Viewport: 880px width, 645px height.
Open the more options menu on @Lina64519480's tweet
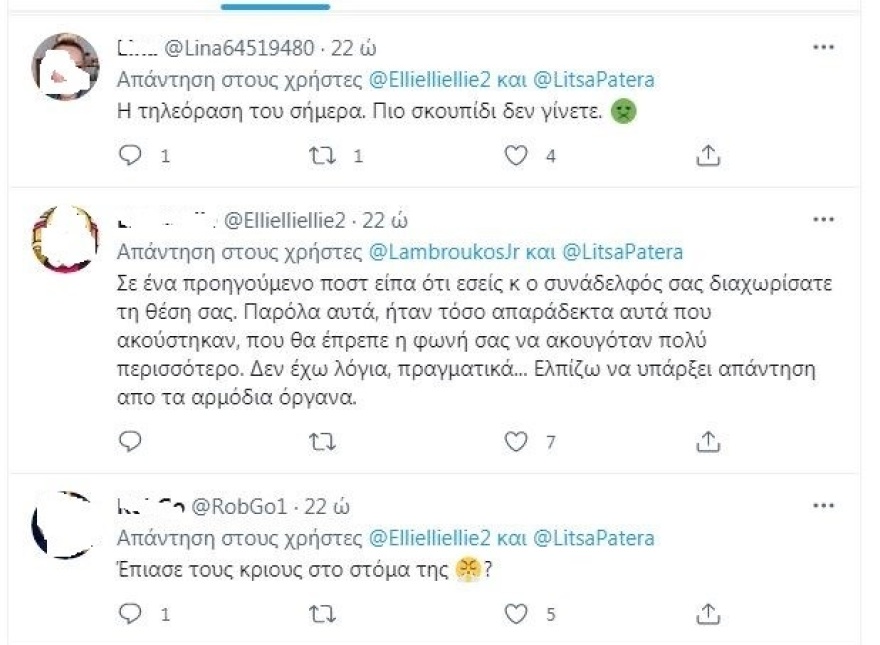[x=824, y=45]
